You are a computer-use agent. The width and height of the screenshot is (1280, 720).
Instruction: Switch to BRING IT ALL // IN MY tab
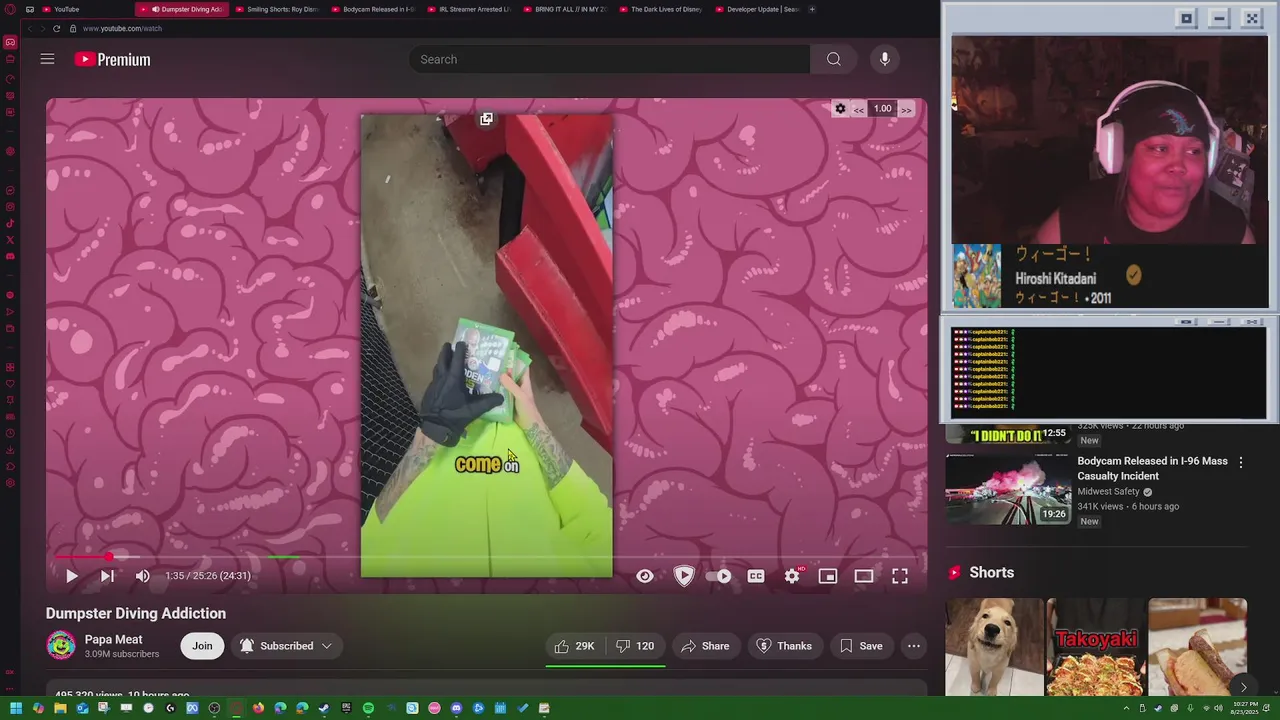pyautogui.click(x=566, y=9)
